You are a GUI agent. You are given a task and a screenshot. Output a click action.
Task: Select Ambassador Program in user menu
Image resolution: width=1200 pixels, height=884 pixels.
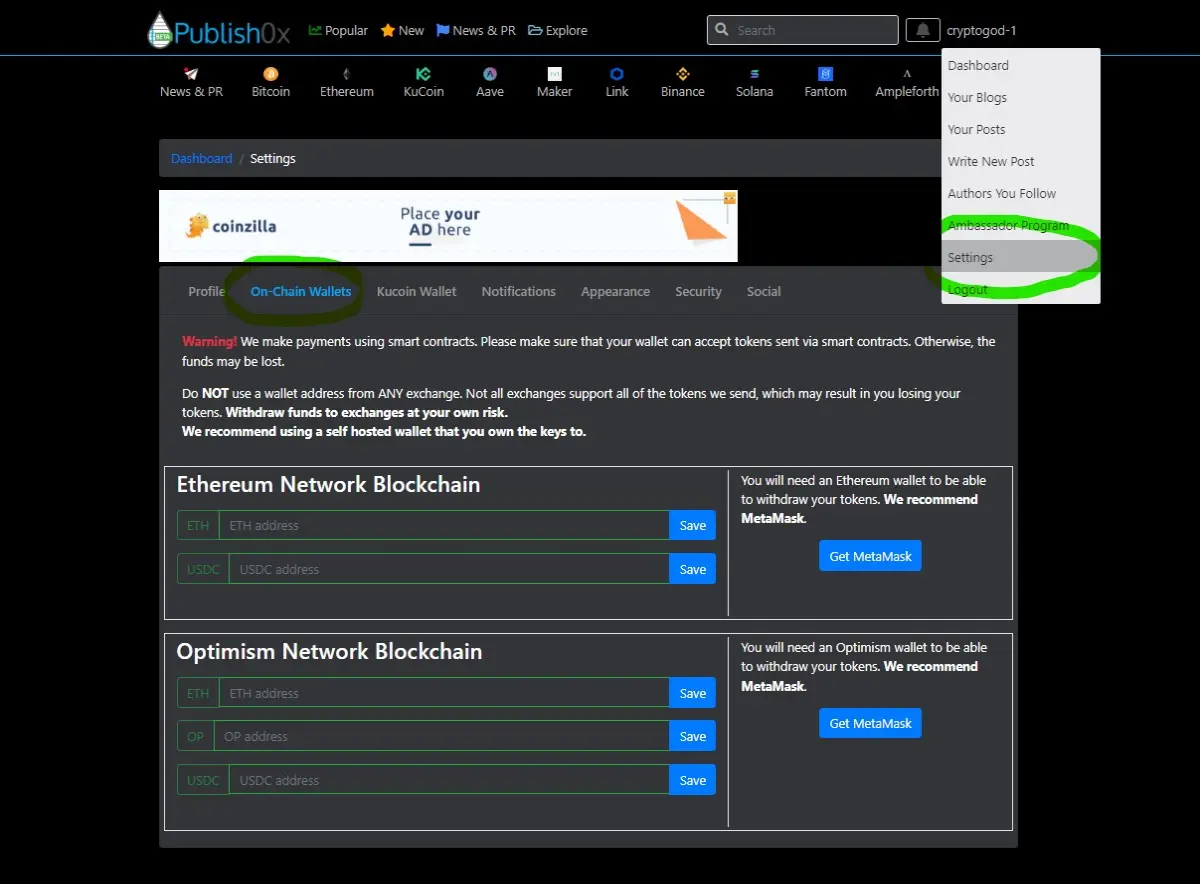(x=1020, y=225)
